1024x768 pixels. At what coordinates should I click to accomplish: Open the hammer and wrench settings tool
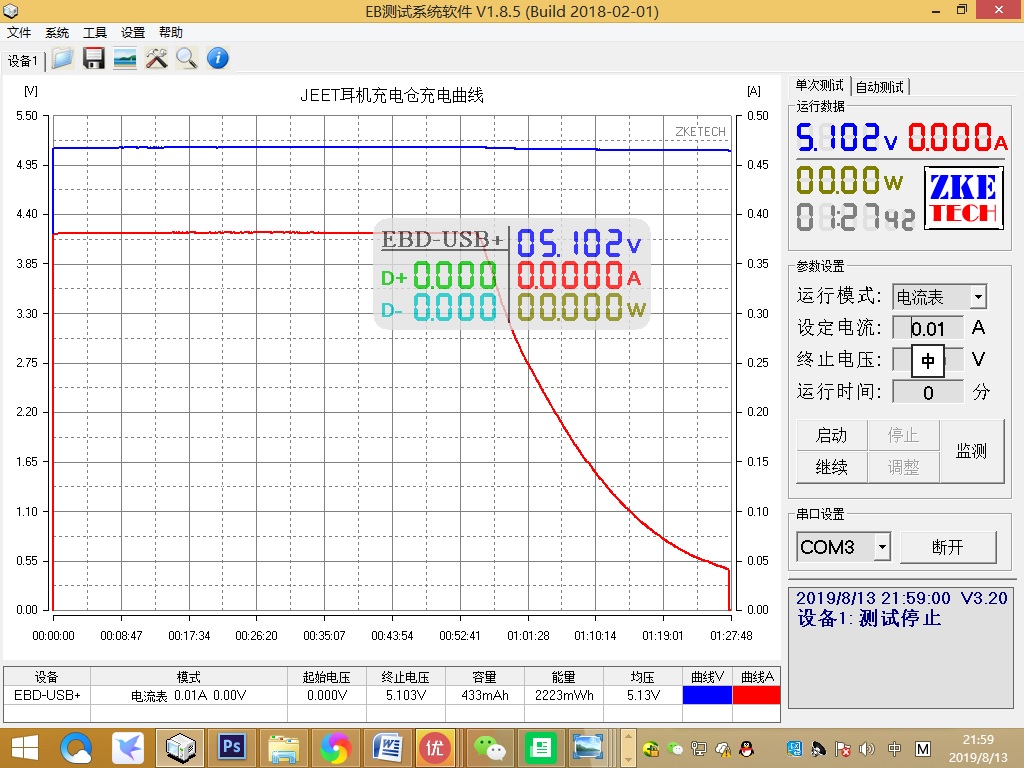pos(156,59)
